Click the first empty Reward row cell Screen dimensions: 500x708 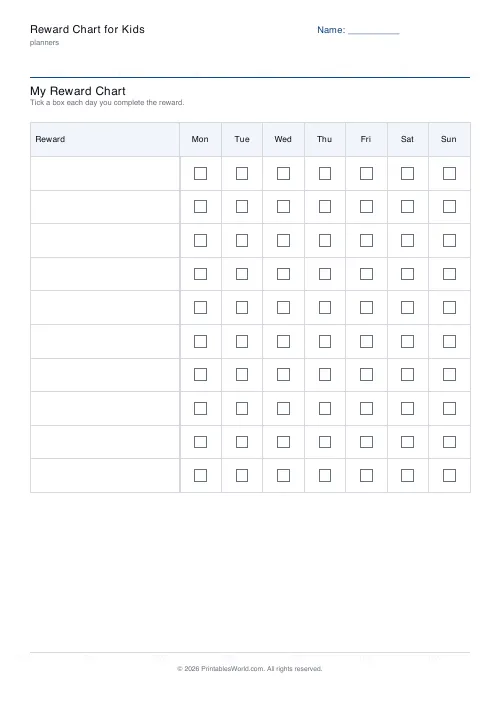[x=105, y=173]
